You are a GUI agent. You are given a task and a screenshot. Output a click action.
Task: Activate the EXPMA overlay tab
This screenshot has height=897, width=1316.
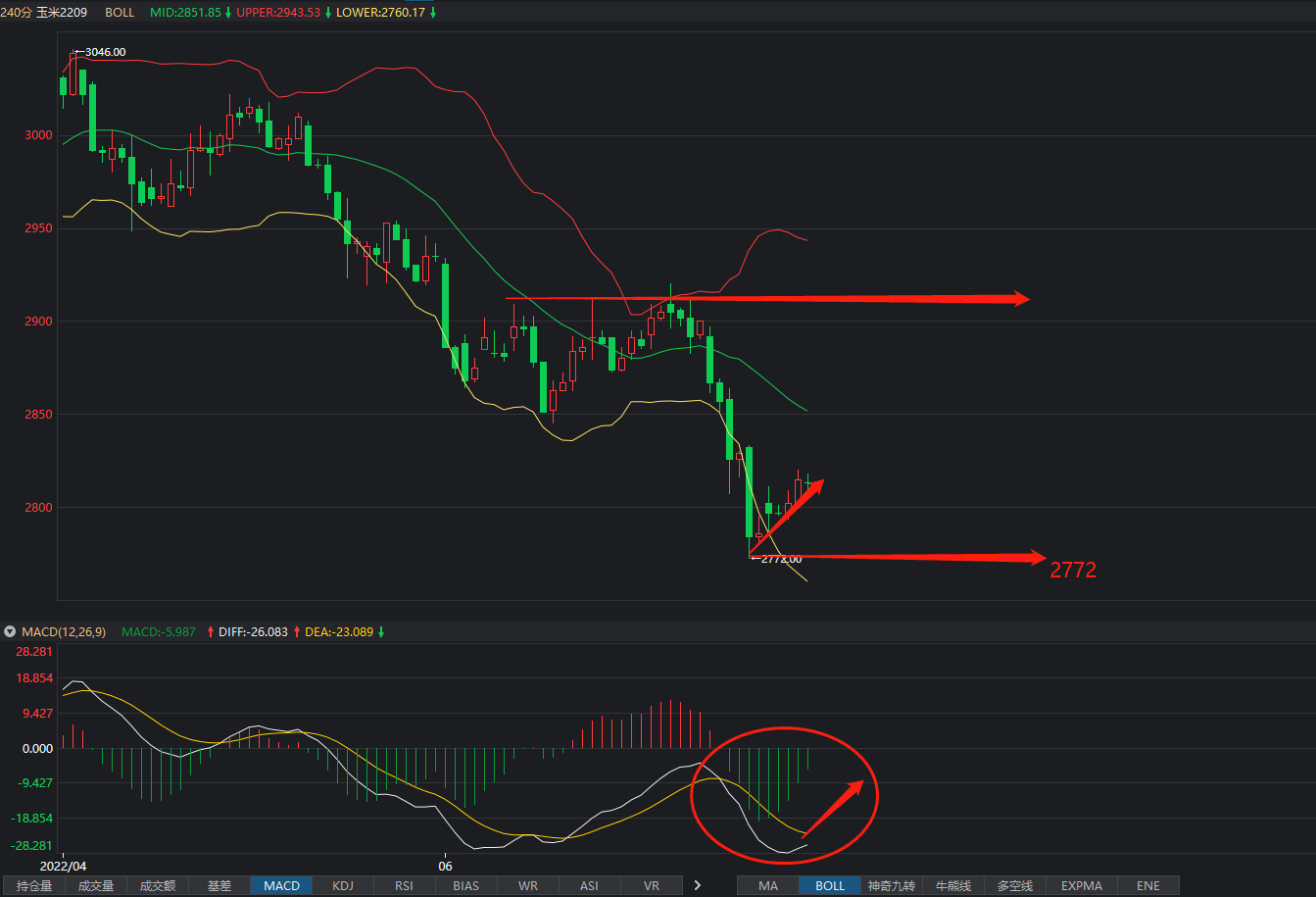pyautogui.click(x=1082, y=885)
